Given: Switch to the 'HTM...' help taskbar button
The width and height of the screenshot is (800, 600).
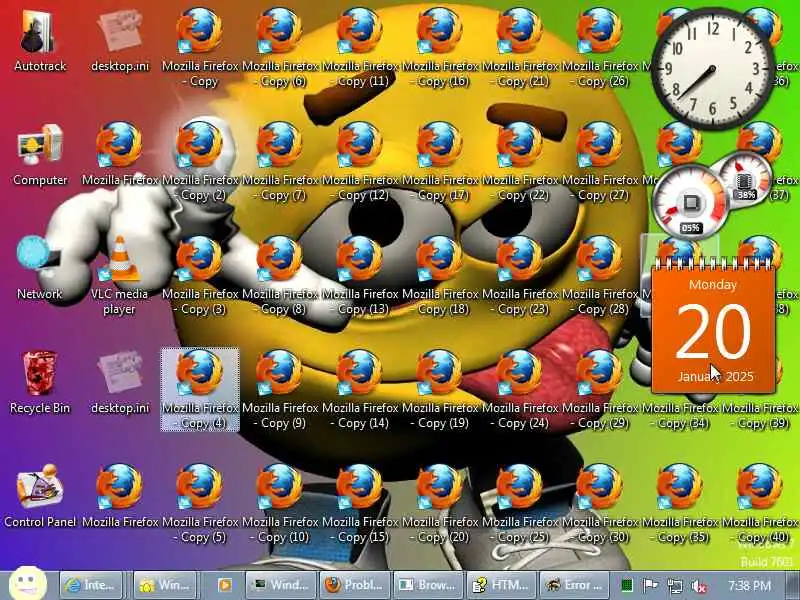Looking at the screenshot, I should (502, 585).
